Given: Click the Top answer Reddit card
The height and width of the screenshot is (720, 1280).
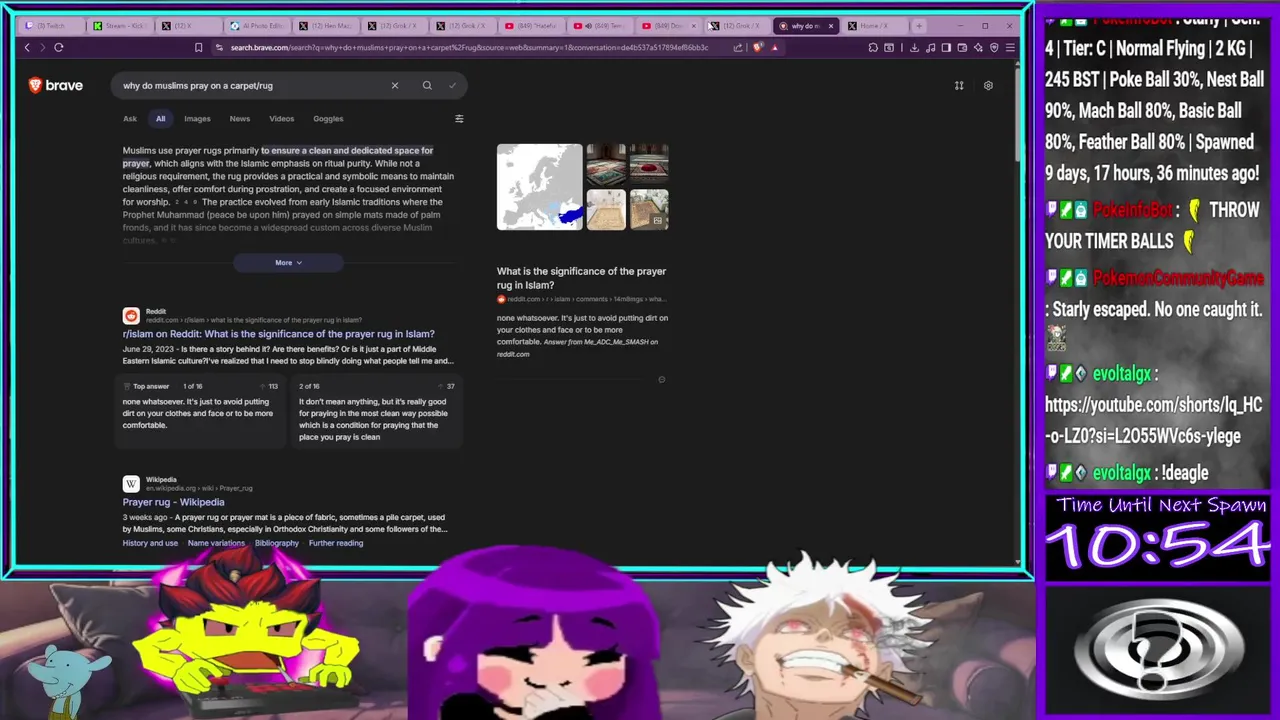Looking at the screenshot, I should (x=200, y=412).
